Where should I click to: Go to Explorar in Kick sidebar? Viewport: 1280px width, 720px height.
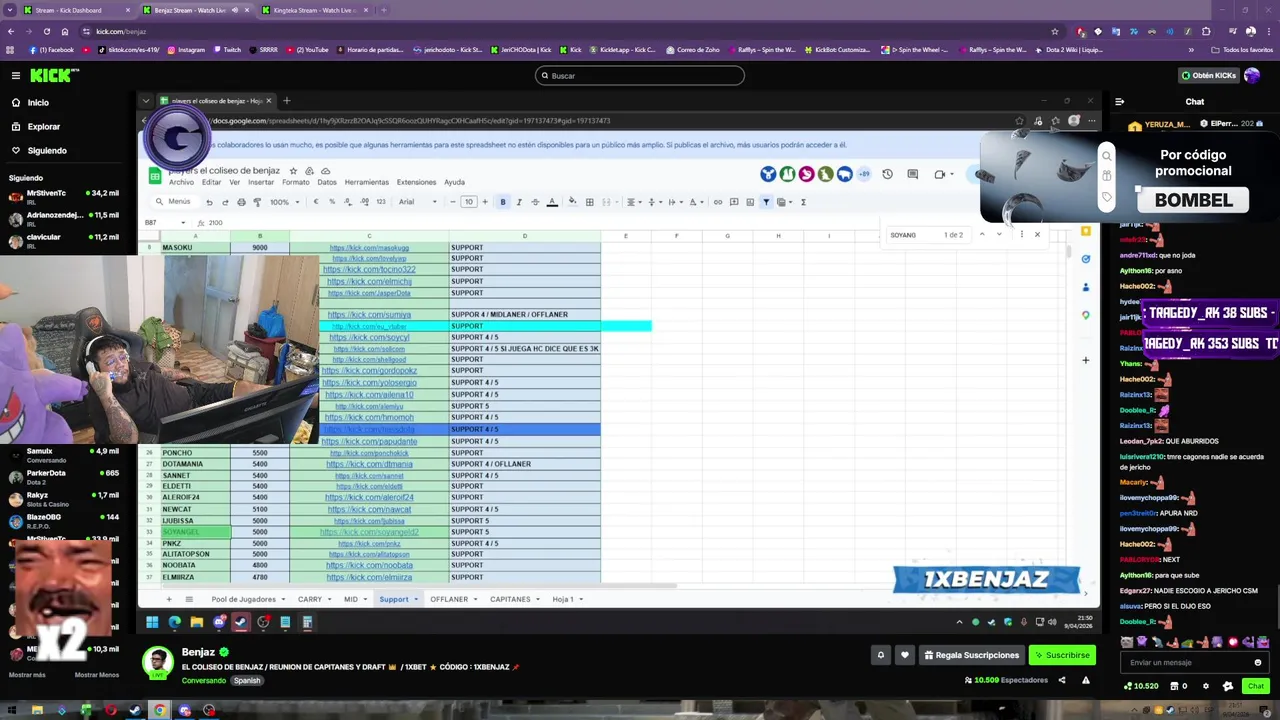click(x=43, y=127)
